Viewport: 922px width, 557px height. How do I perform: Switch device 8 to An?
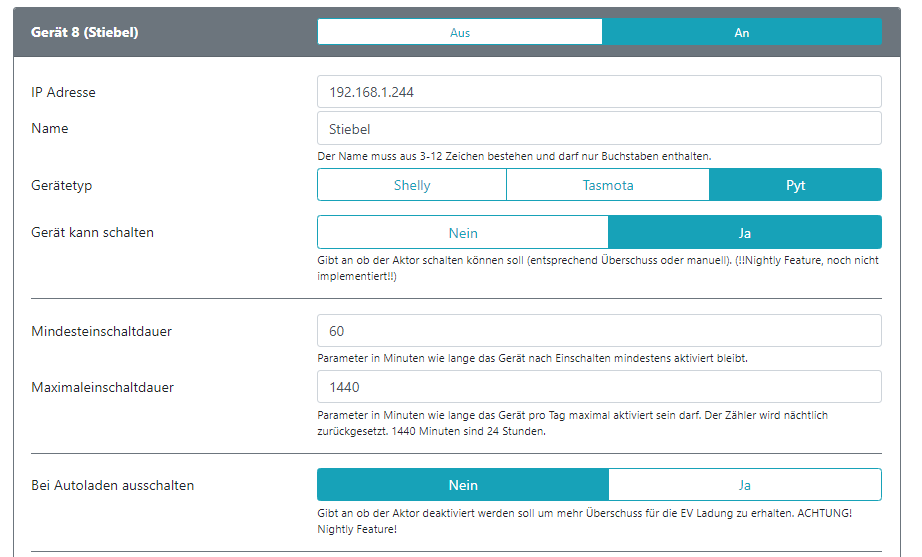tap(741, 32)
